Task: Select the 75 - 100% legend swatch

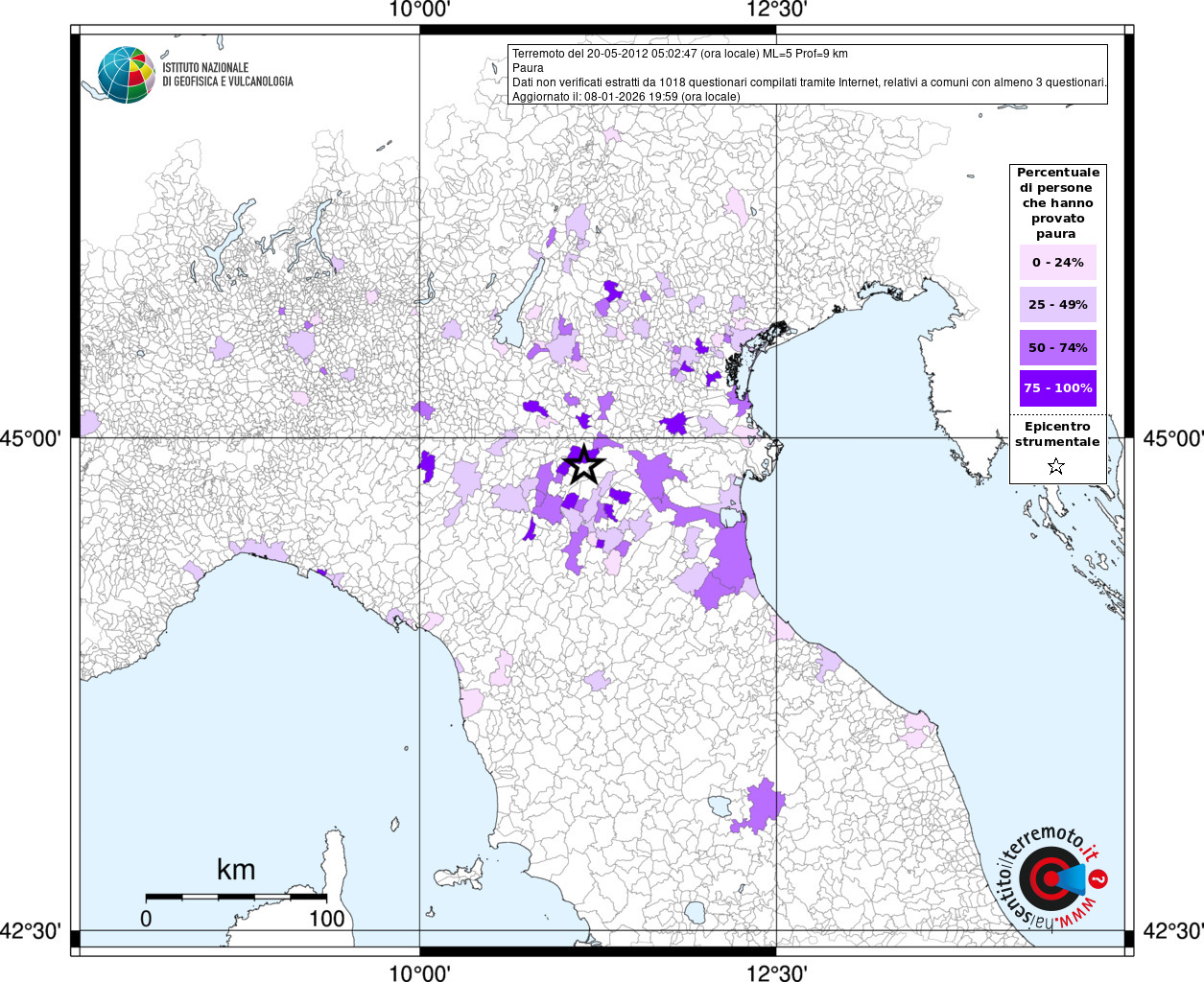Action: click(1057, 388)
